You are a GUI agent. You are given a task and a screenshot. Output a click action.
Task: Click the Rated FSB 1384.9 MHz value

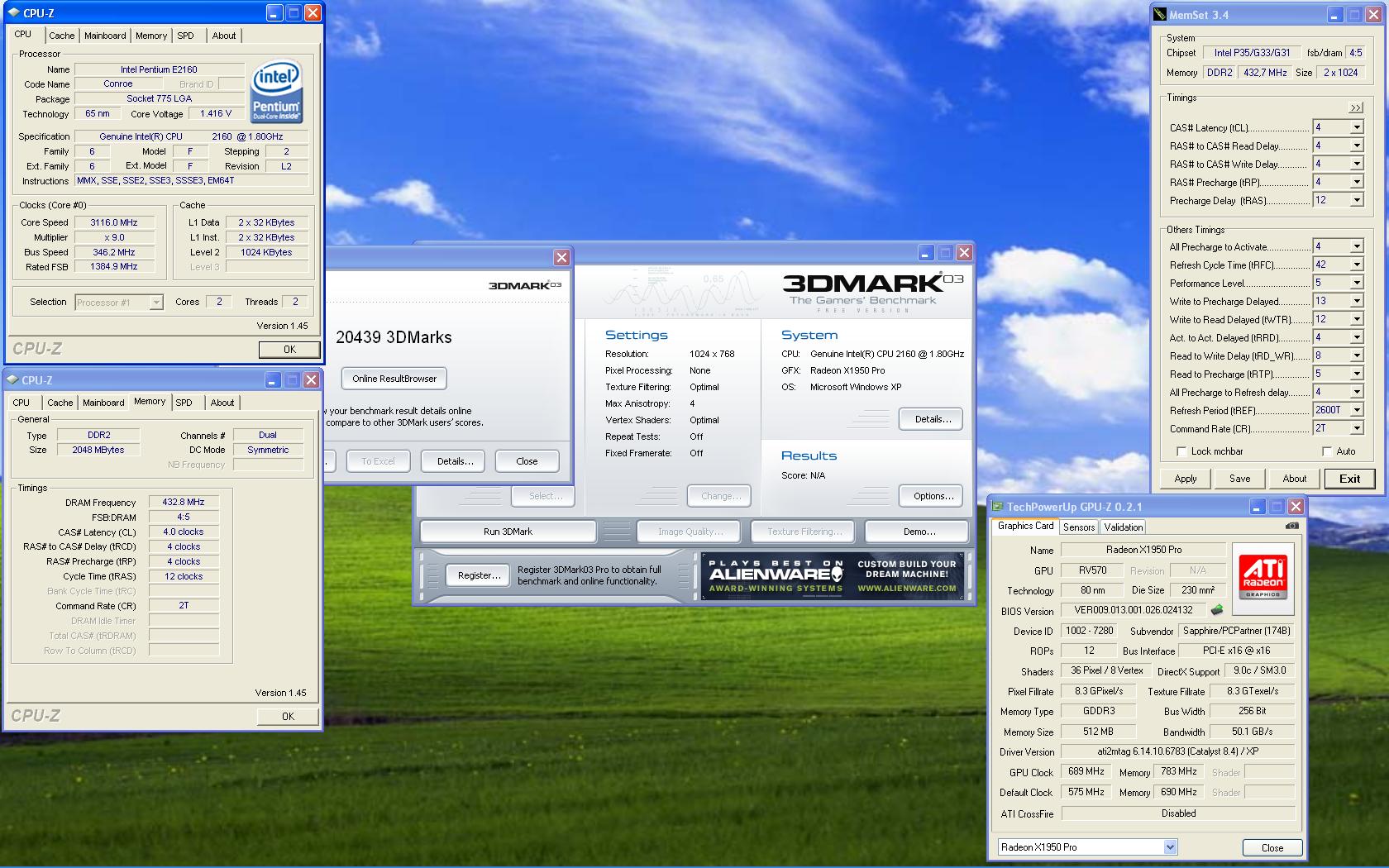coord(114,266)
